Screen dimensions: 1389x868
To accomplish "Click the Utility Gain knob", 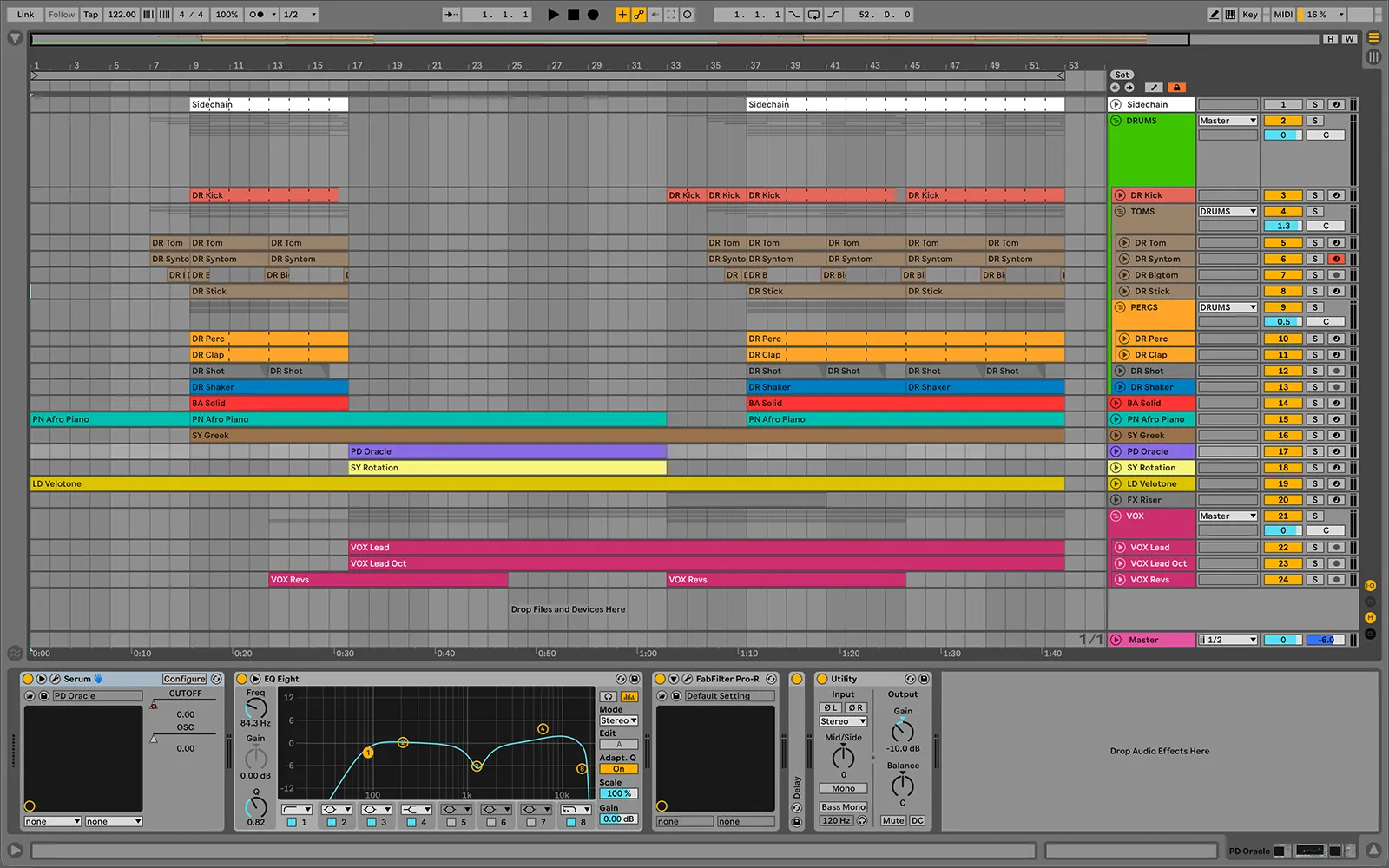I will pyautogui.click(x=903, y=730).
